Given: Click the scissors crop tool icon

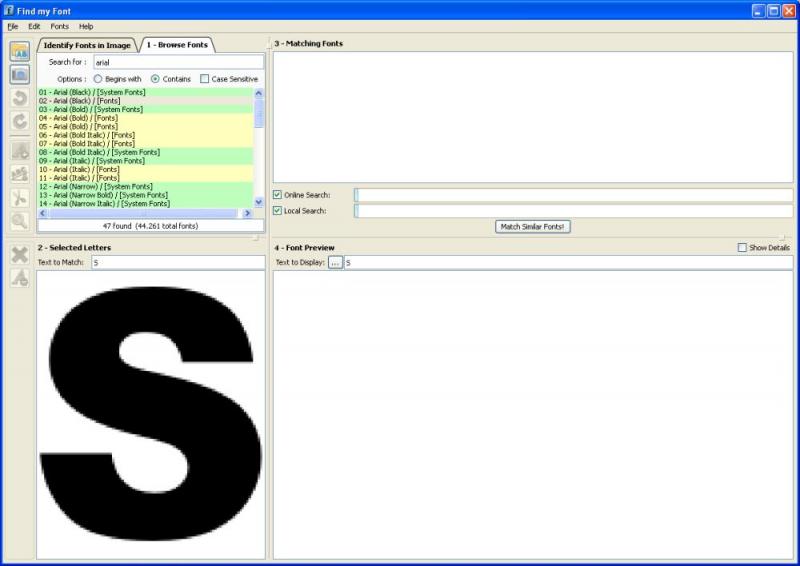Looking at the screenshot, I should (x=20, y=198).
